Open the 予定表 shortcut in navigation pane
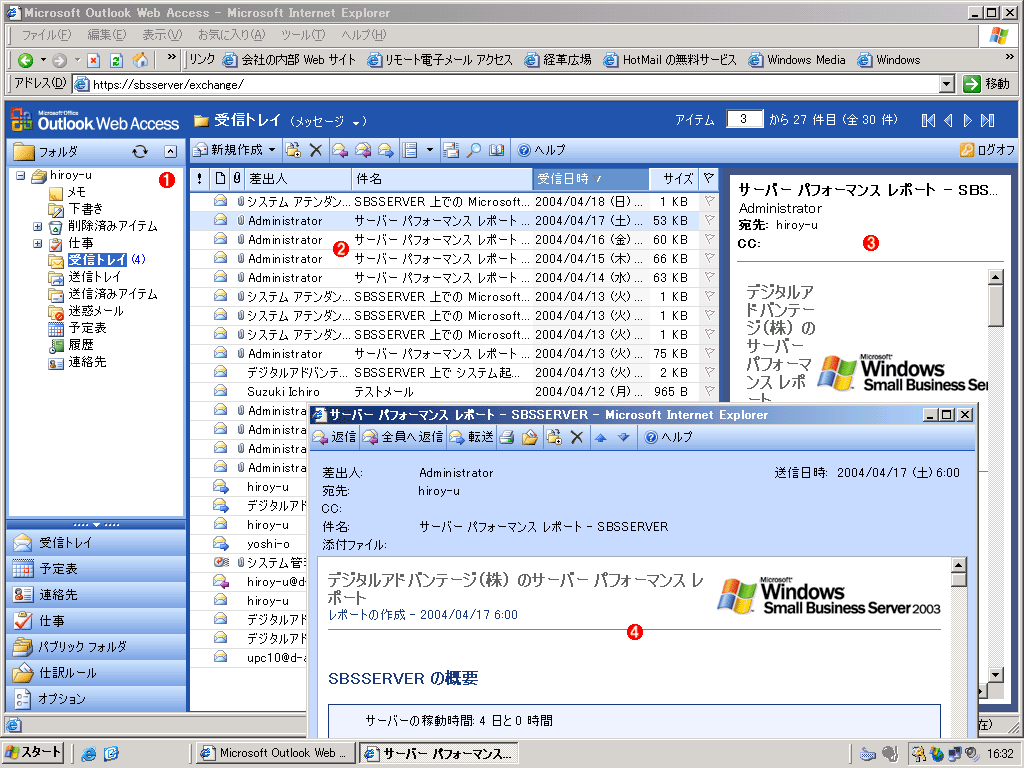 97,569
